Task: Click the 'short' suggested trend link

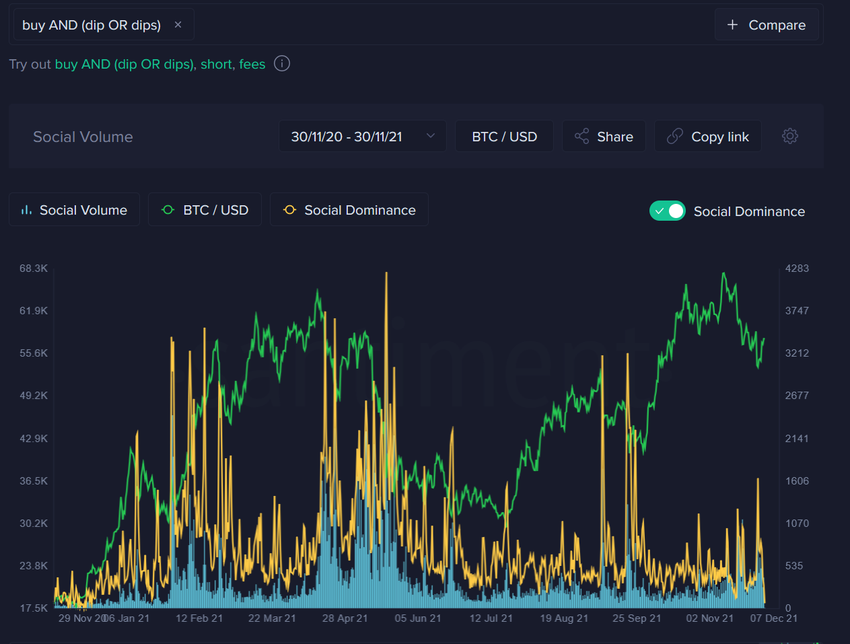Action: (215, 64)
